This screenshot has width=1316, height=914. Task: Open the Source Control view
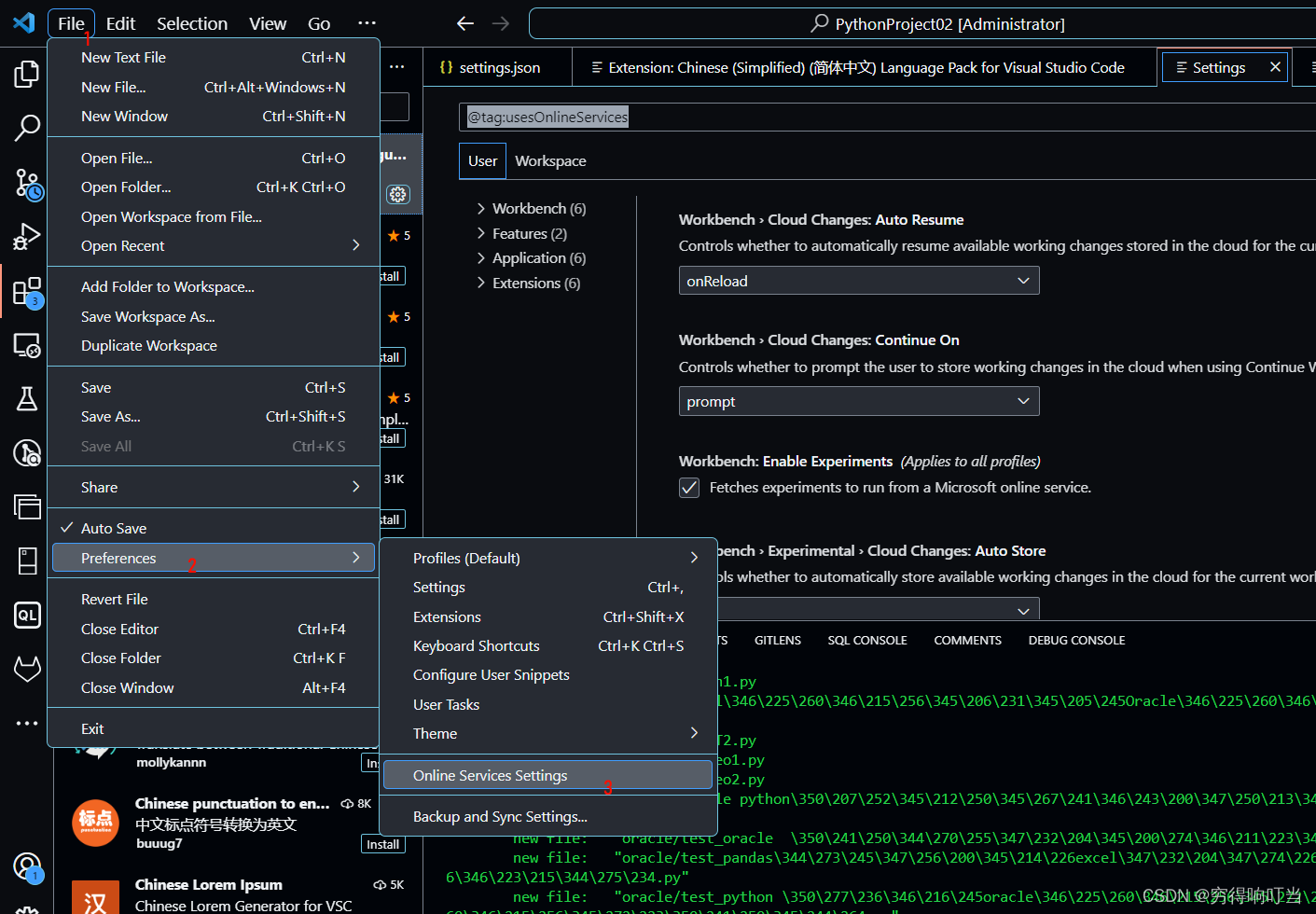click(x=25, y=185)
